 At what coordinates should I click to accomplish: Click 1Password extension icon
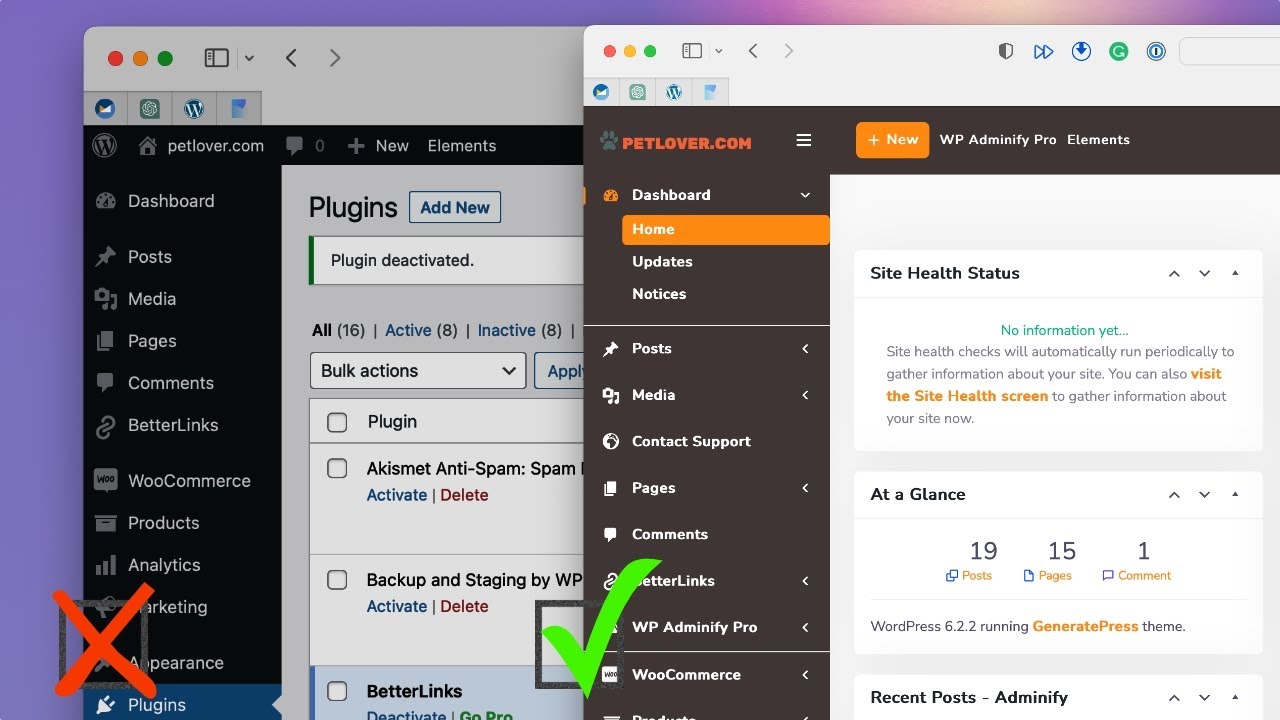coord(1156,51)
